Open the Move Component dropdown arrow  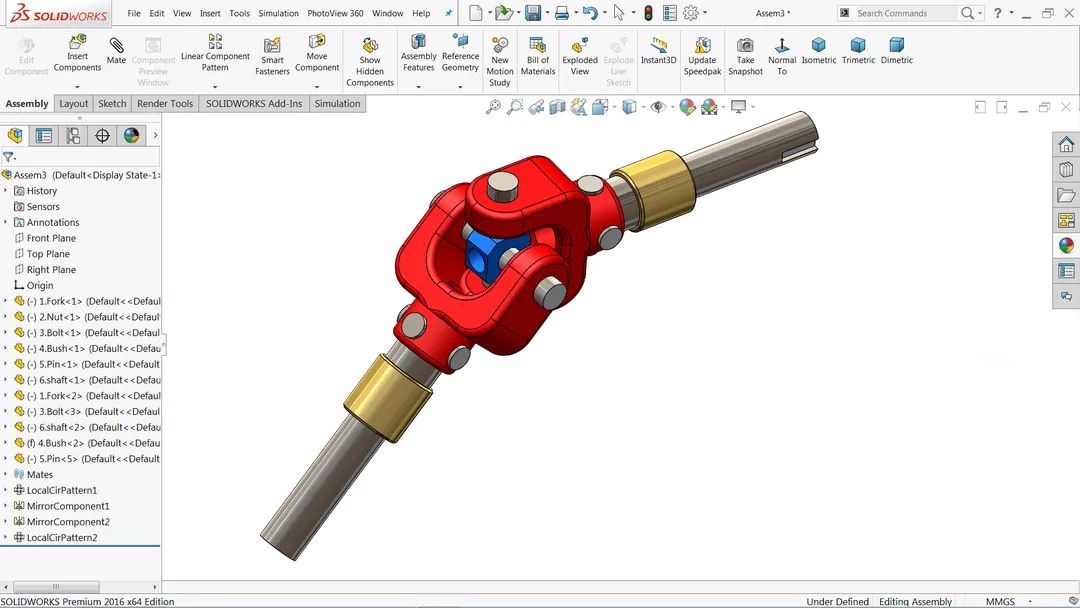coord(317,87)
